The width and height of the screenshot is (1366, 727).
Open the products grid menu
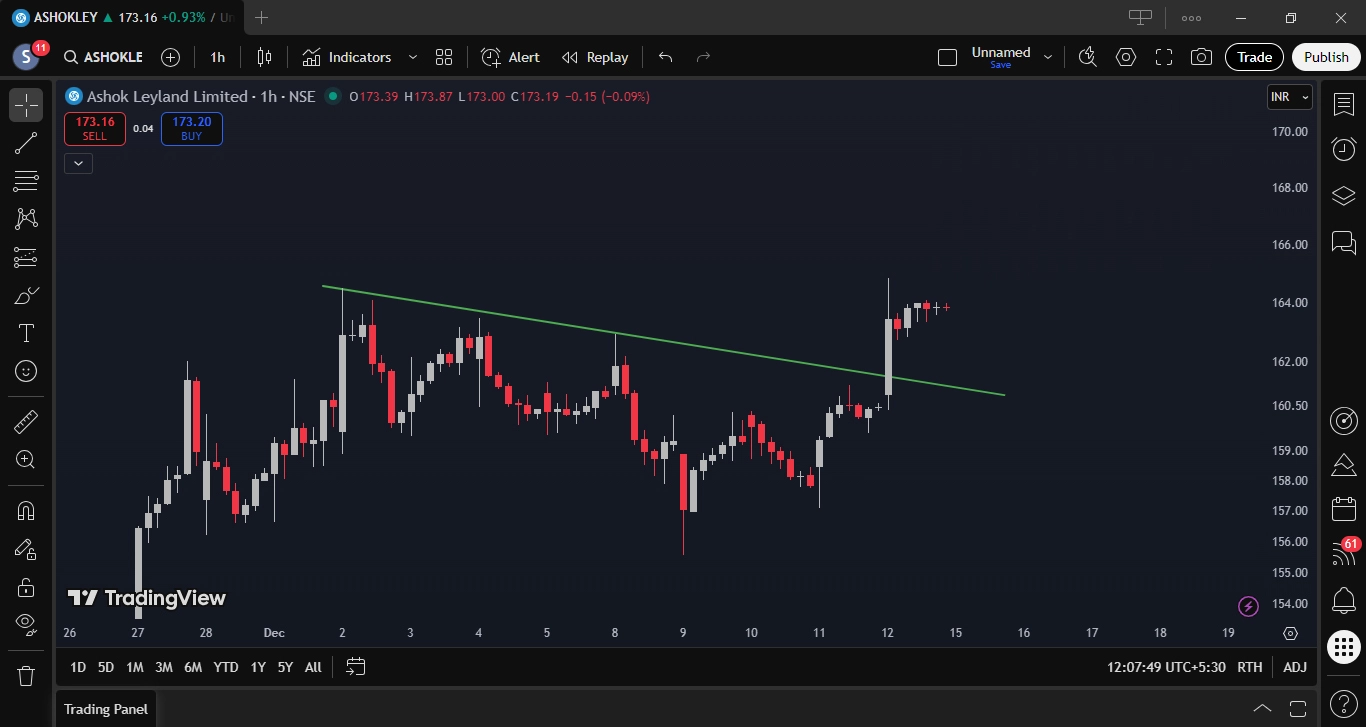point(1344,647)
